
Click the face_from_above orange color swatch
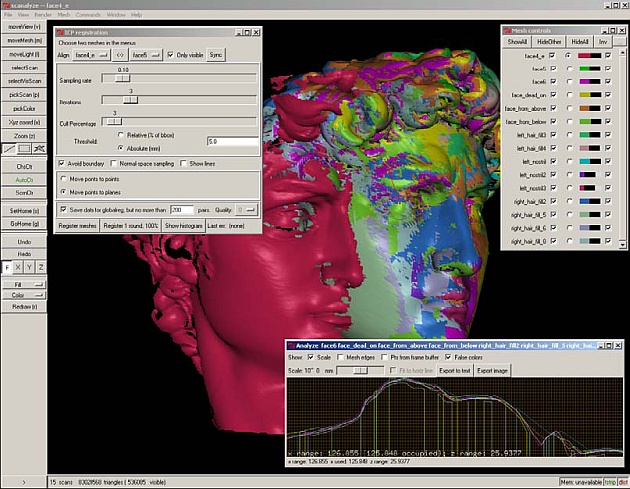[x=589, y=108]
